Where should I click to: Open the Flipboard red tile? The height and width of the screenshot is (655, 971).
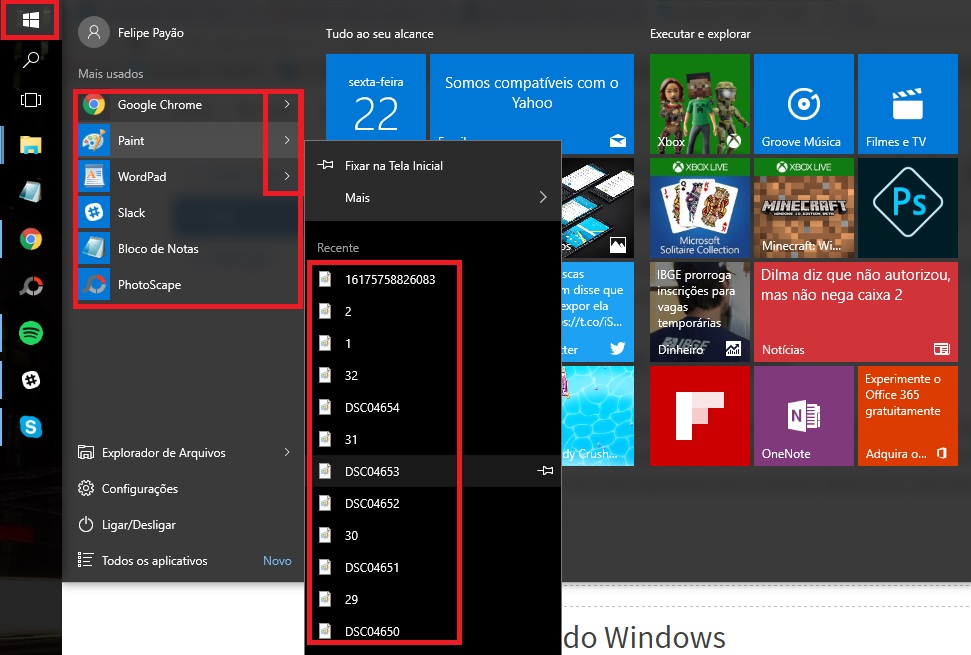tap(700, 415)
